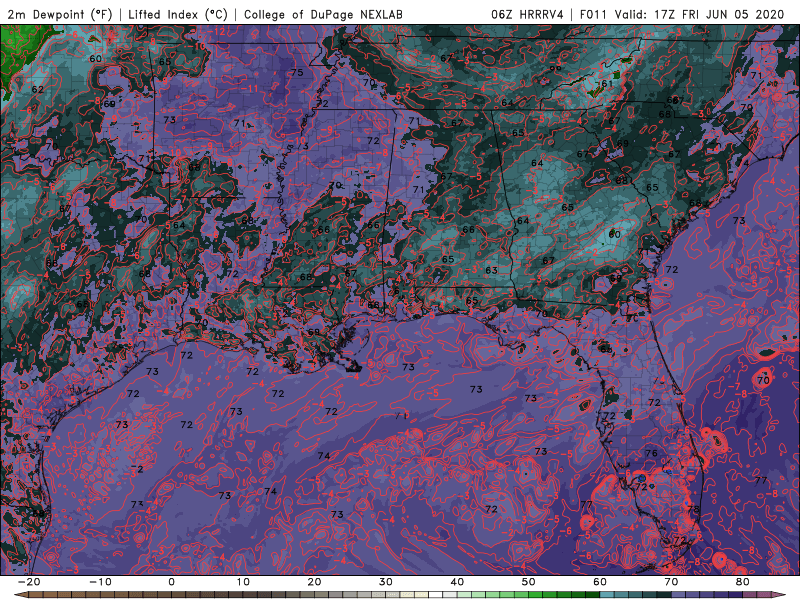This screenshot has height=600, width=800.
Task: Click the 62 dewpoint value on the map
Action: point(38,89)
